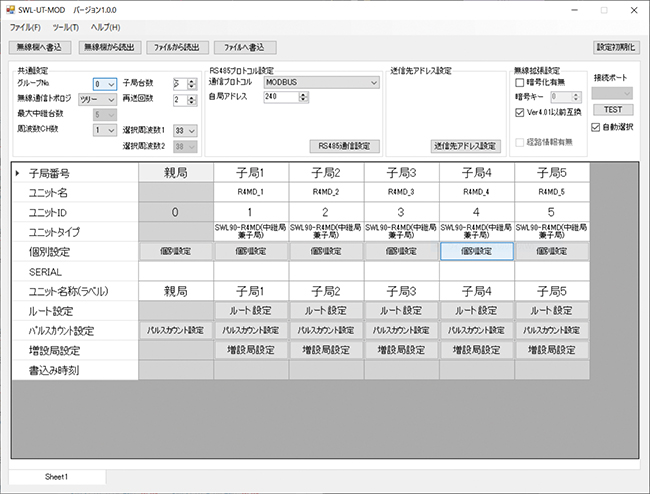Click the 自局アドレス input field

pyautogui.click(x=281, y=97)
